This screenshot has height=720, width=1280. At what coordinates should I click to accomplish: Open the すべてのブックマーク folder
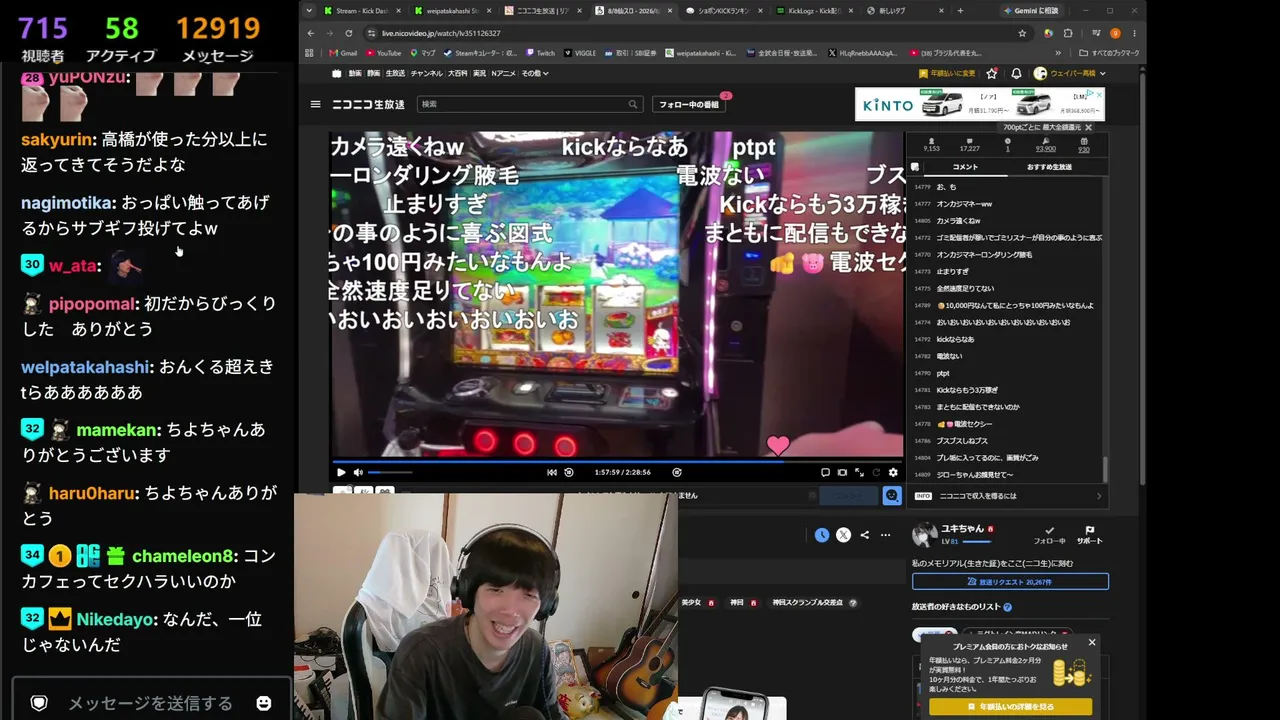coord(1110,53)
